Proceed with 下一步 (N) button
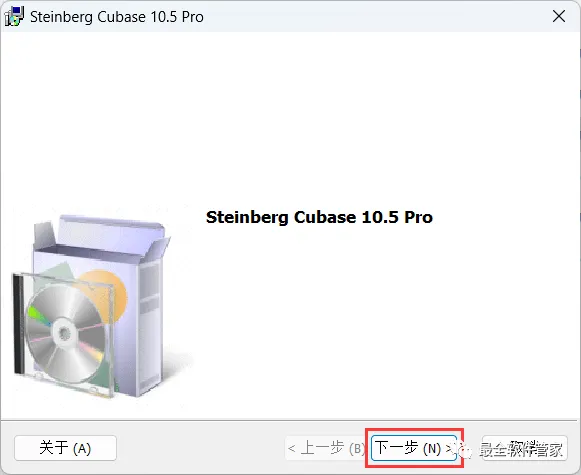This screenshot has height=475, width=581. [x=414, y=448]
